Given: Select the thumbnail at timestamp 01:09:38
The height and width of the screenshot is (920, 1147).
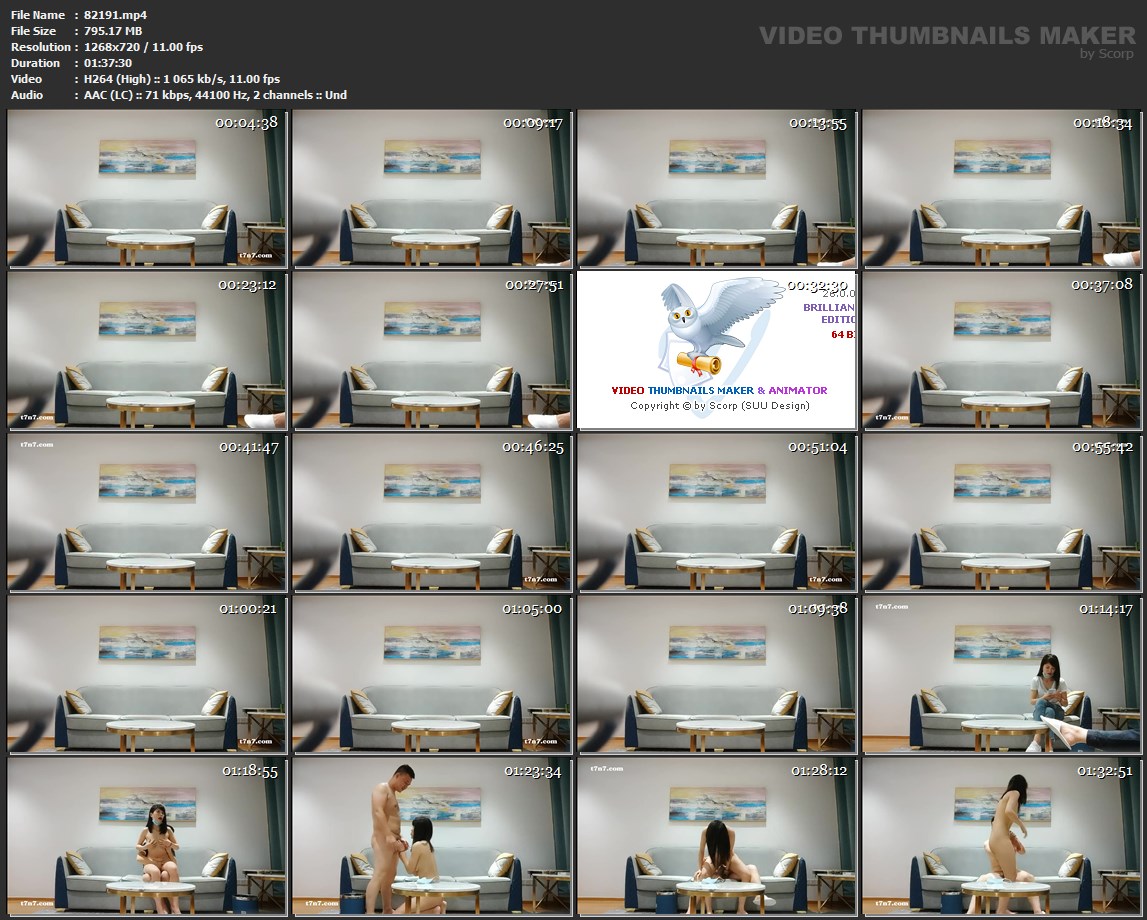Looking at the screenshot, I should pyautogui.click(x=717, y=674).
